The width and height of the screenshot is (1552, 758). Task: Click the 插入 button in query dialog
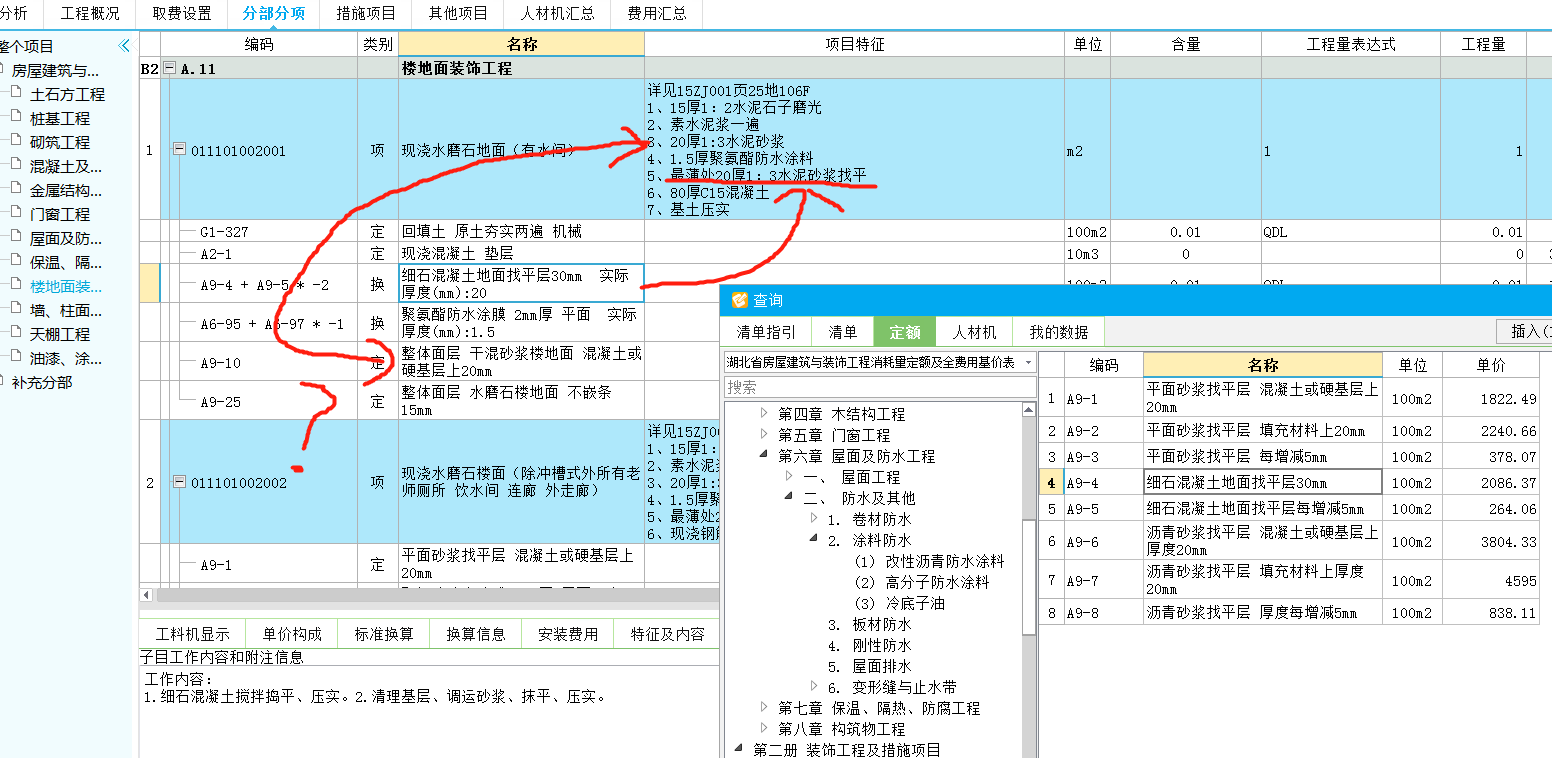point(1524,332)
